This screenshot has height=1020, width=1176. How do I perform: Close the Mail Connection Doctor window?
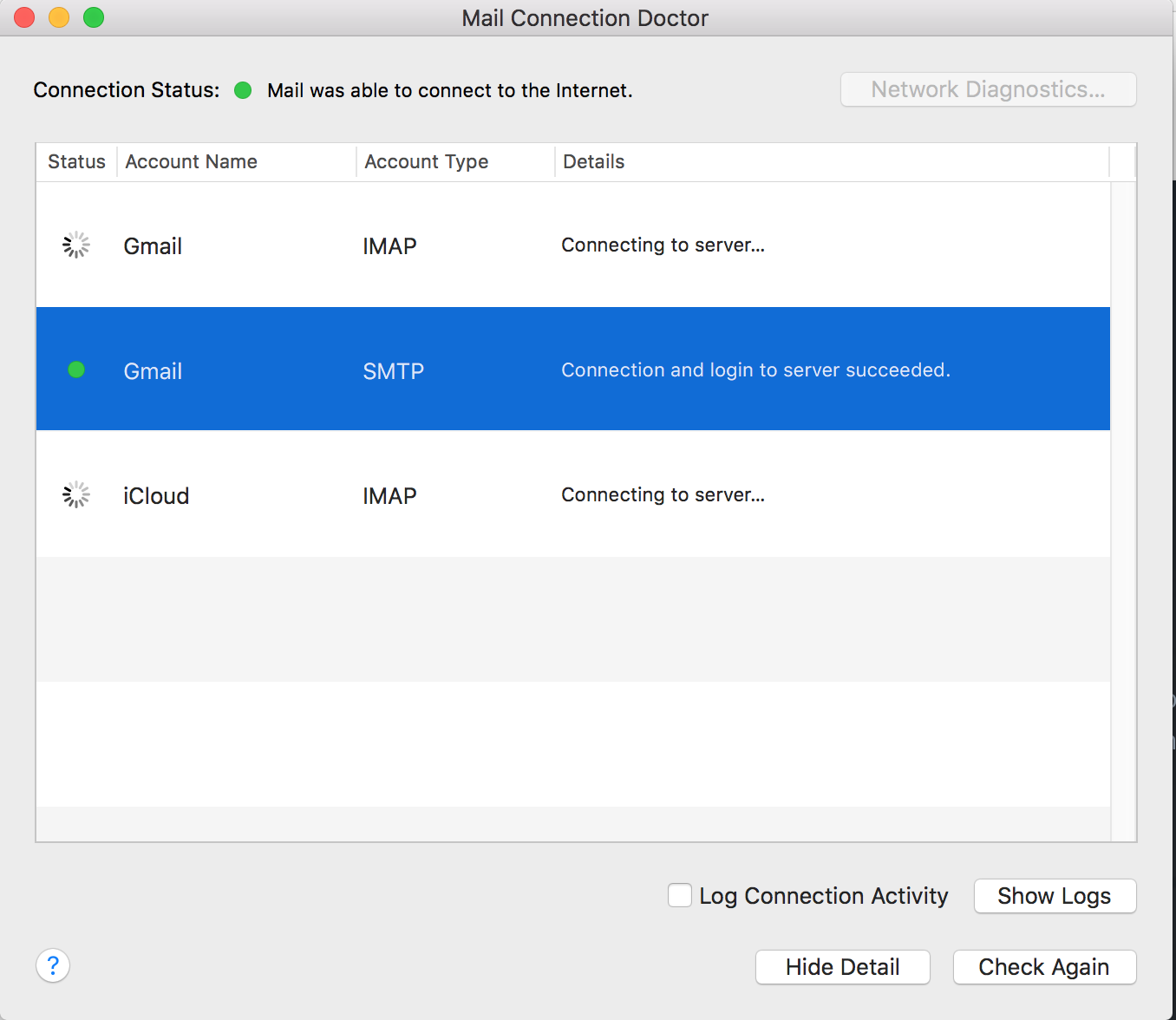(x=24, y=17)
